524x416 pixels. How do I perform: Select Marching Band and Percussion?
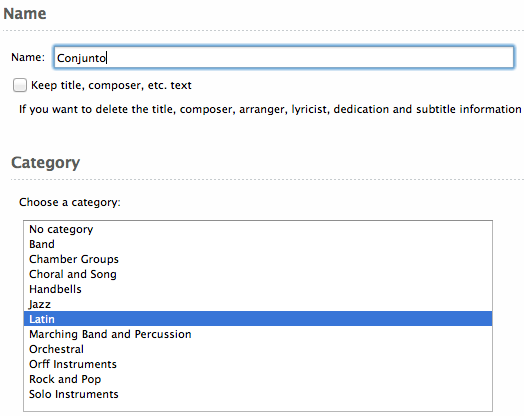(x=258, y=334)
